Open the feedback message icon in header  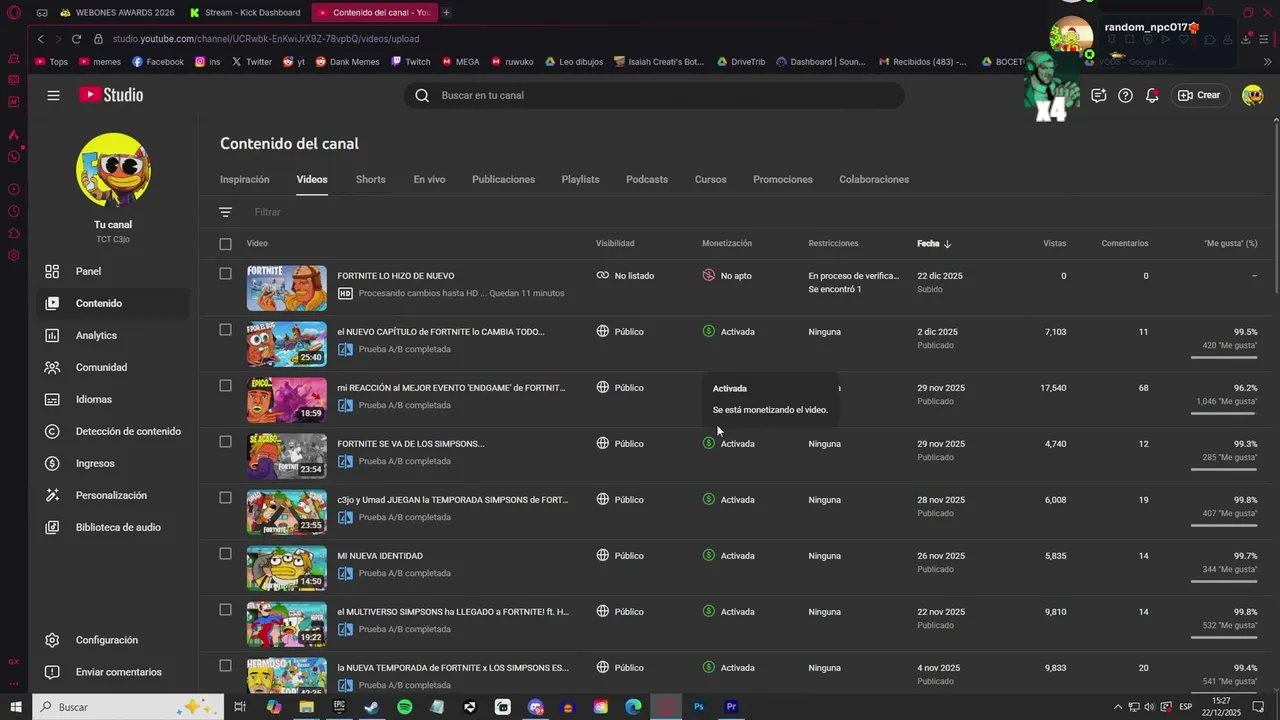1098,95
